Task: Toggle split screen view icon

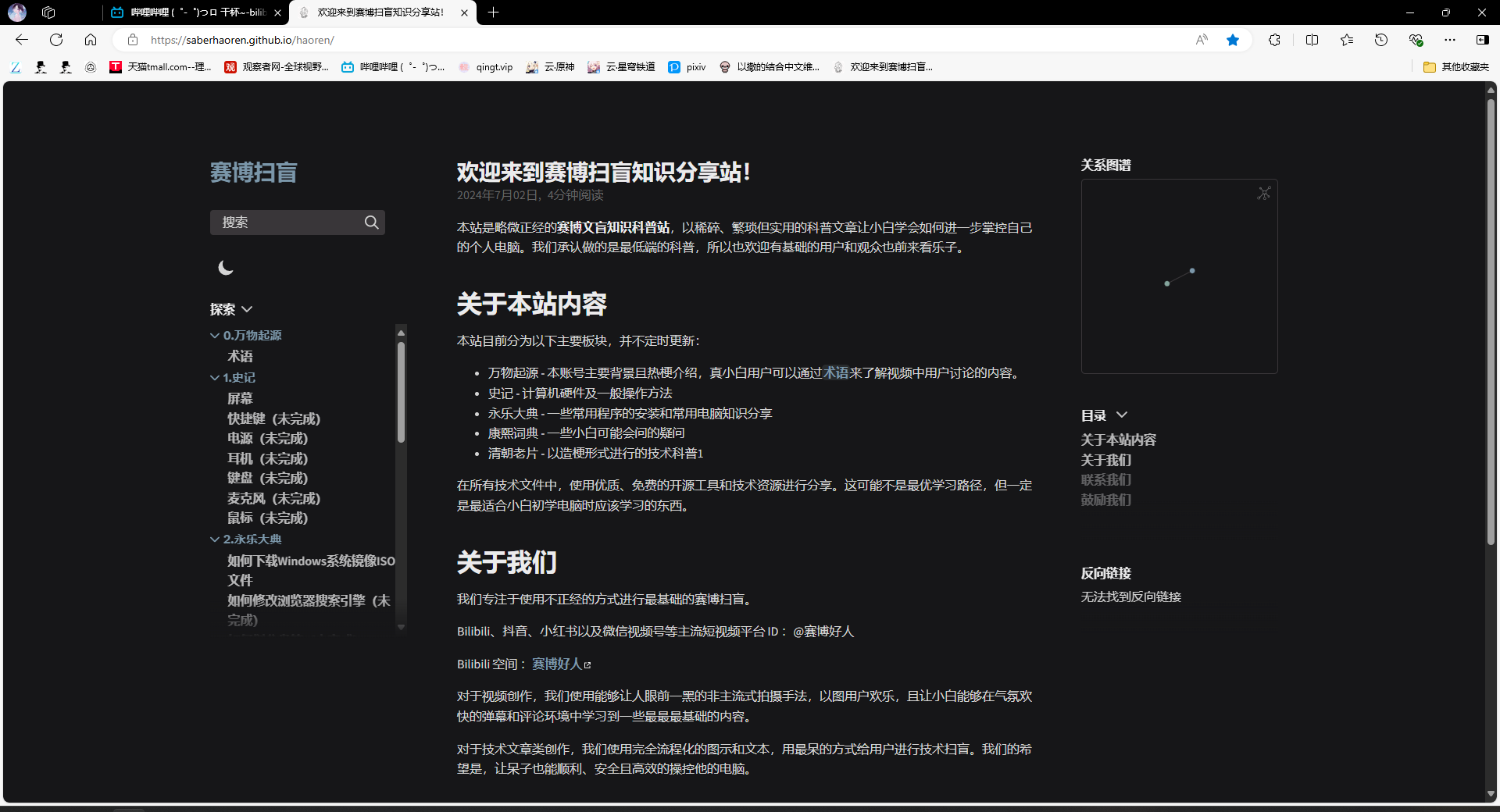Action: [x=1312, y=40]
